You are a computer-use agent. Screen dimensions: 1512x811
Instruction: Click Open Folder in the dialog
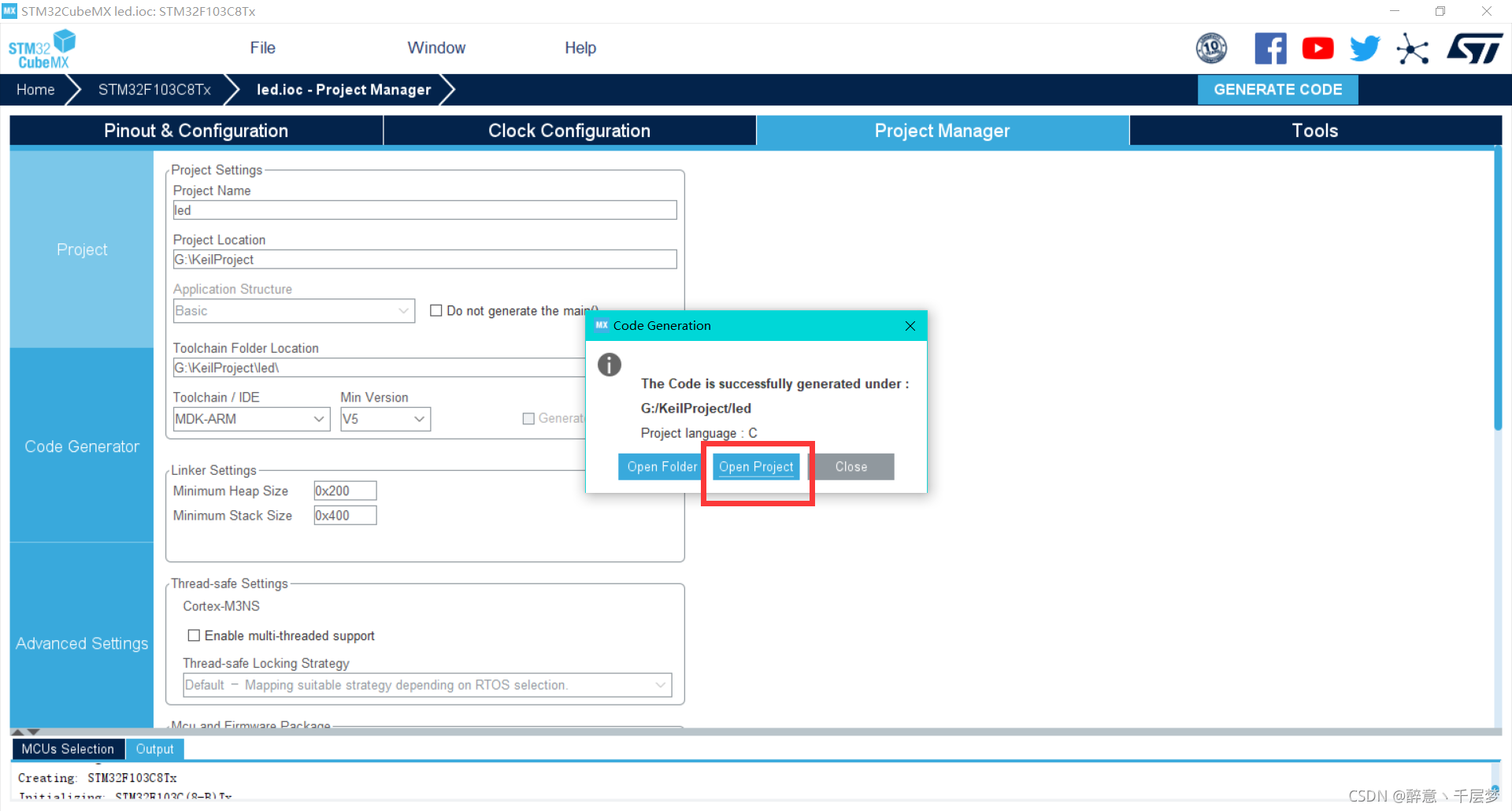coord(661,467)
